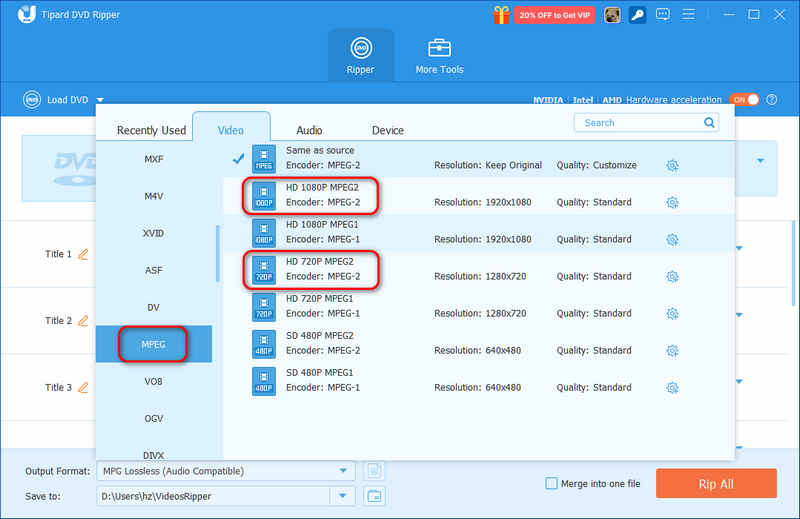Image resolution: width=800 pixels, height=519 pixels.
Task: Select M4V in the format list
Action: pos(154,196)
